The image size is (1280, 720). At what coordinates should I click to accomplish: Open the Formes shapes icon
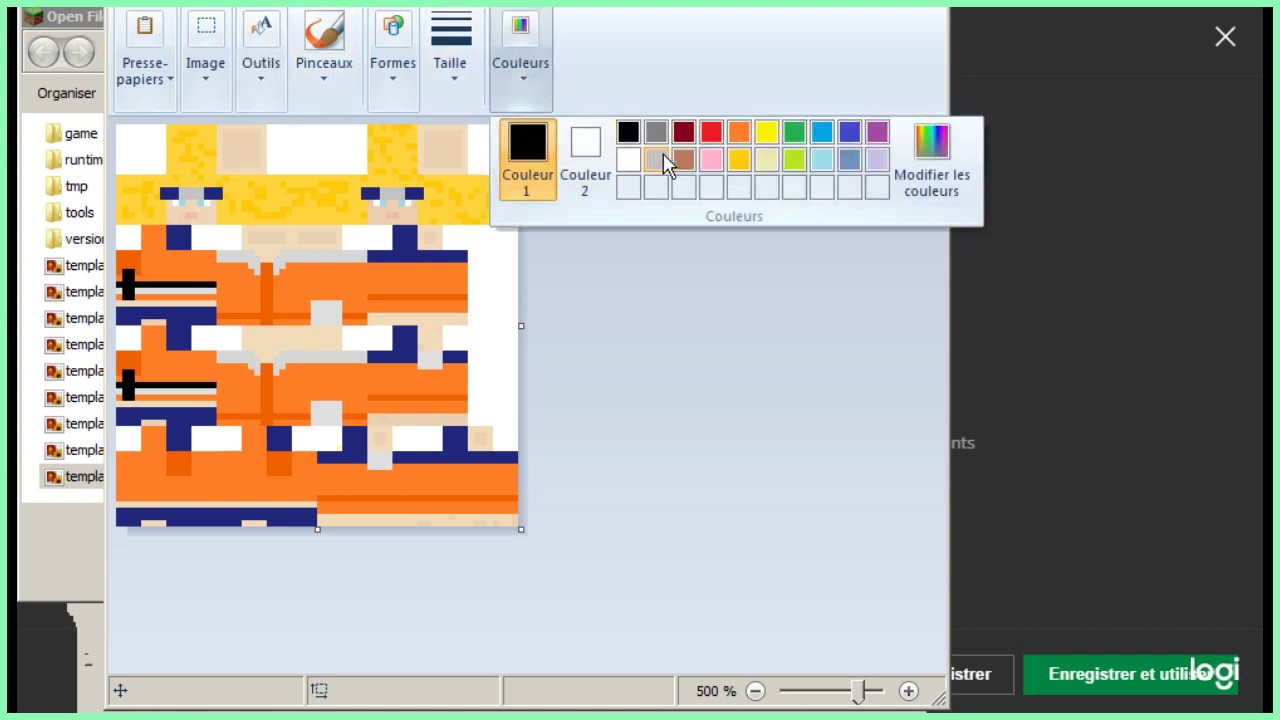pyautogui.click(x=393, y=28)
